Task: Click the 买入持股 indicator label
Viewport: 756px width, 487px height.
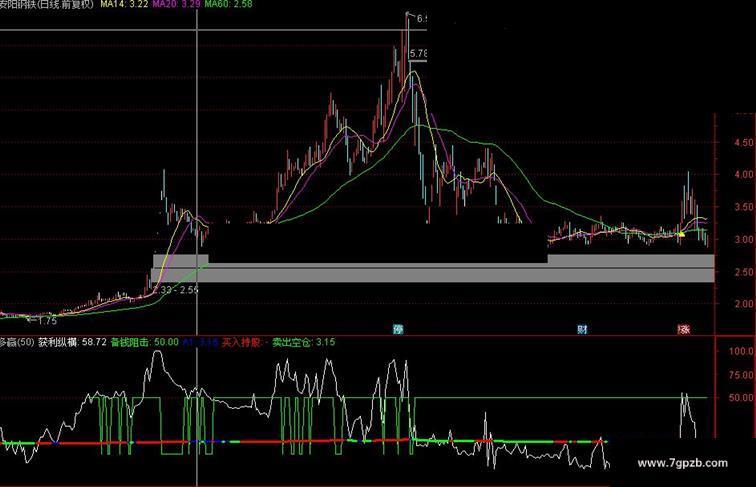Action: pos(242,342)
